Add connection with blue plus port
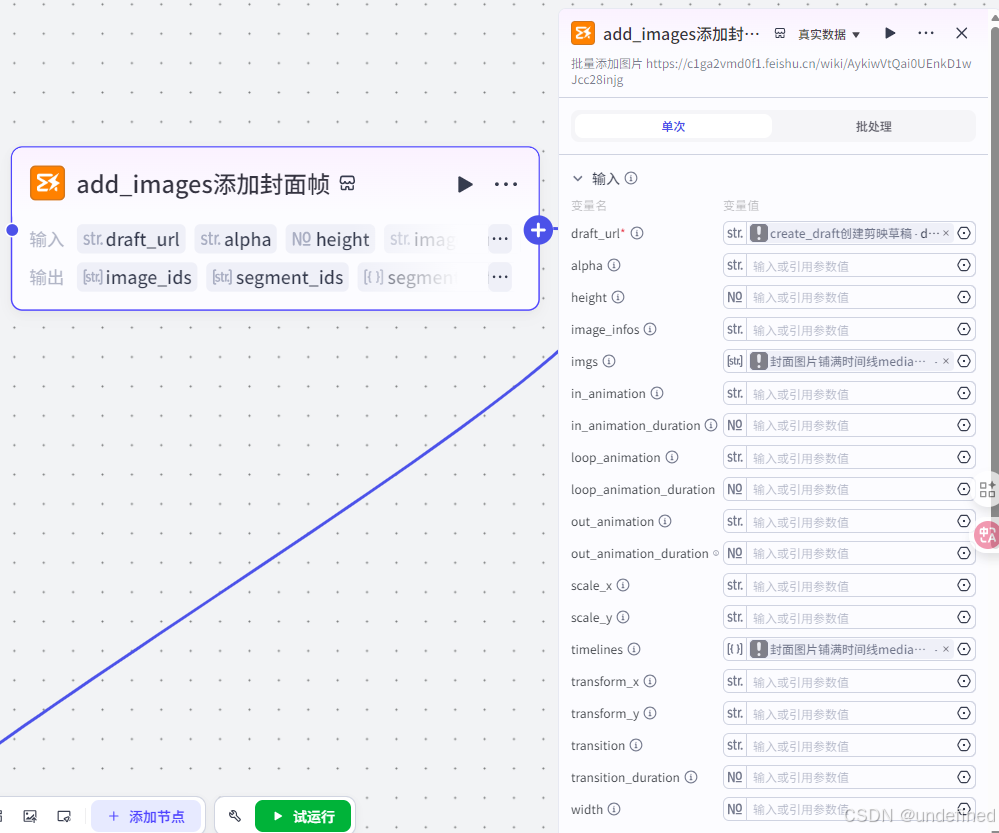Viewport: 999px width, 833px height. point(538,231)
